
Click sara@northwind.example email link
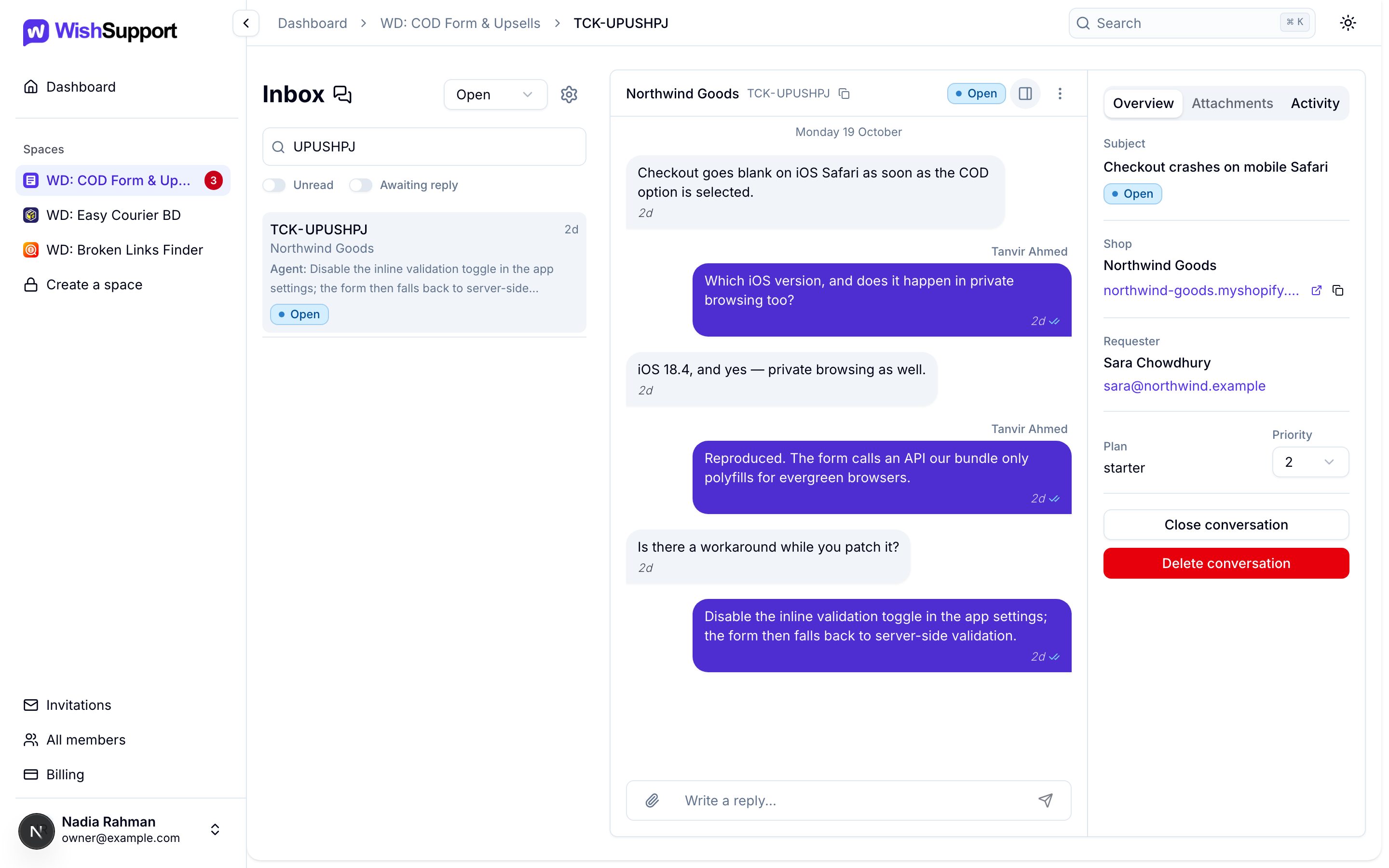1184,386
